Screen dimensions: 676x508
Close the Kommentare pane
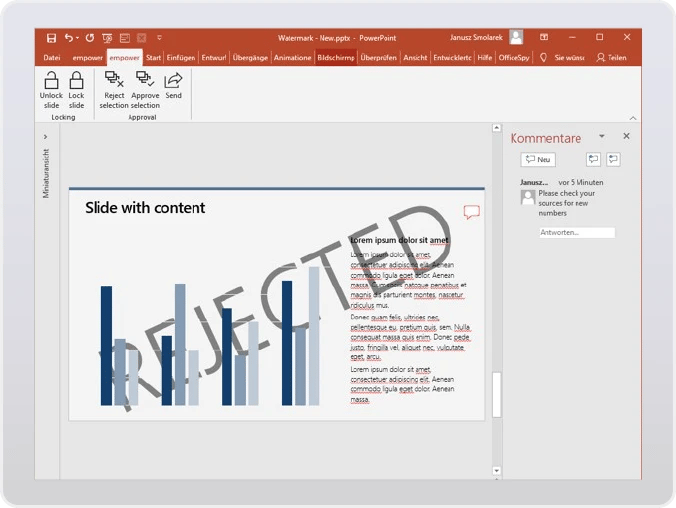tap(626, 136)
